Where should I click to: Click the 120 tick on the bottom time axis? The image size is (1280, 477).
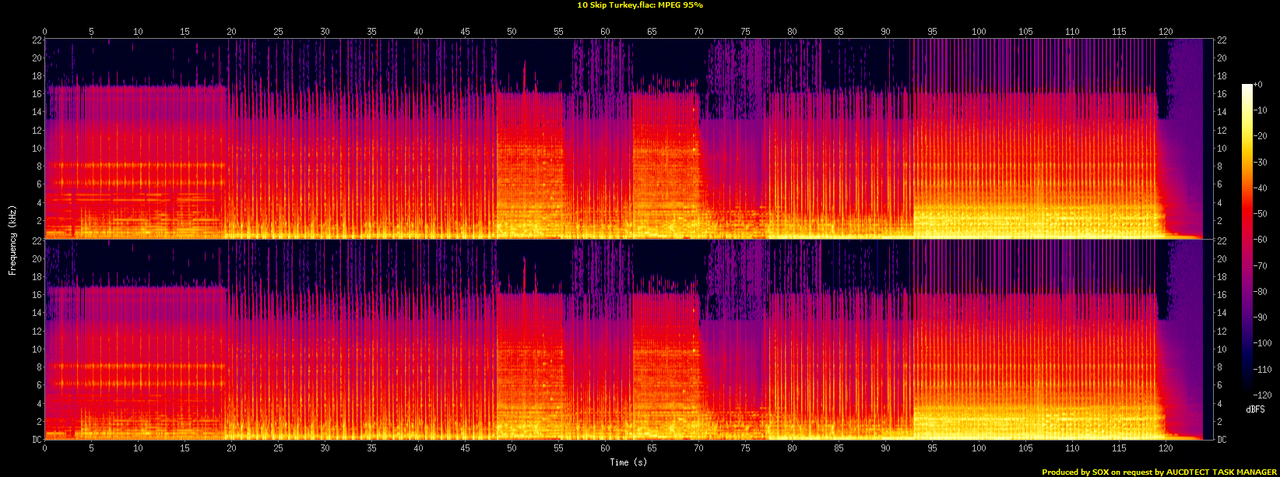tap(1165, 447)
